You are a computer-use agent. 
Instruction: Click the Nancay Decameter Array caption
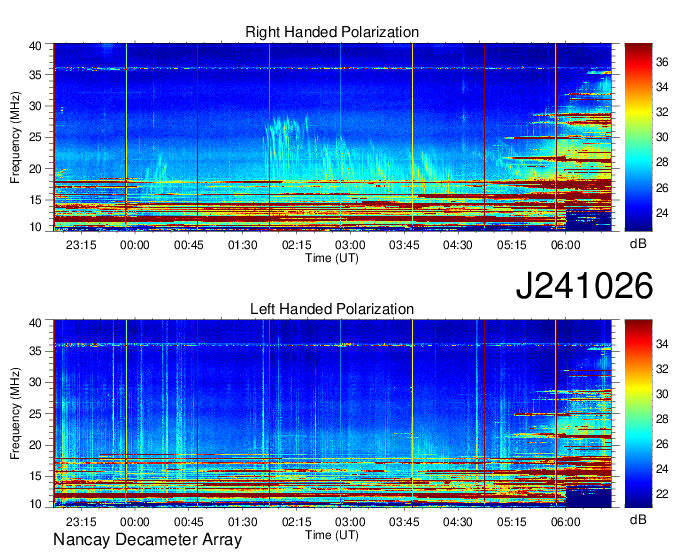147,539
